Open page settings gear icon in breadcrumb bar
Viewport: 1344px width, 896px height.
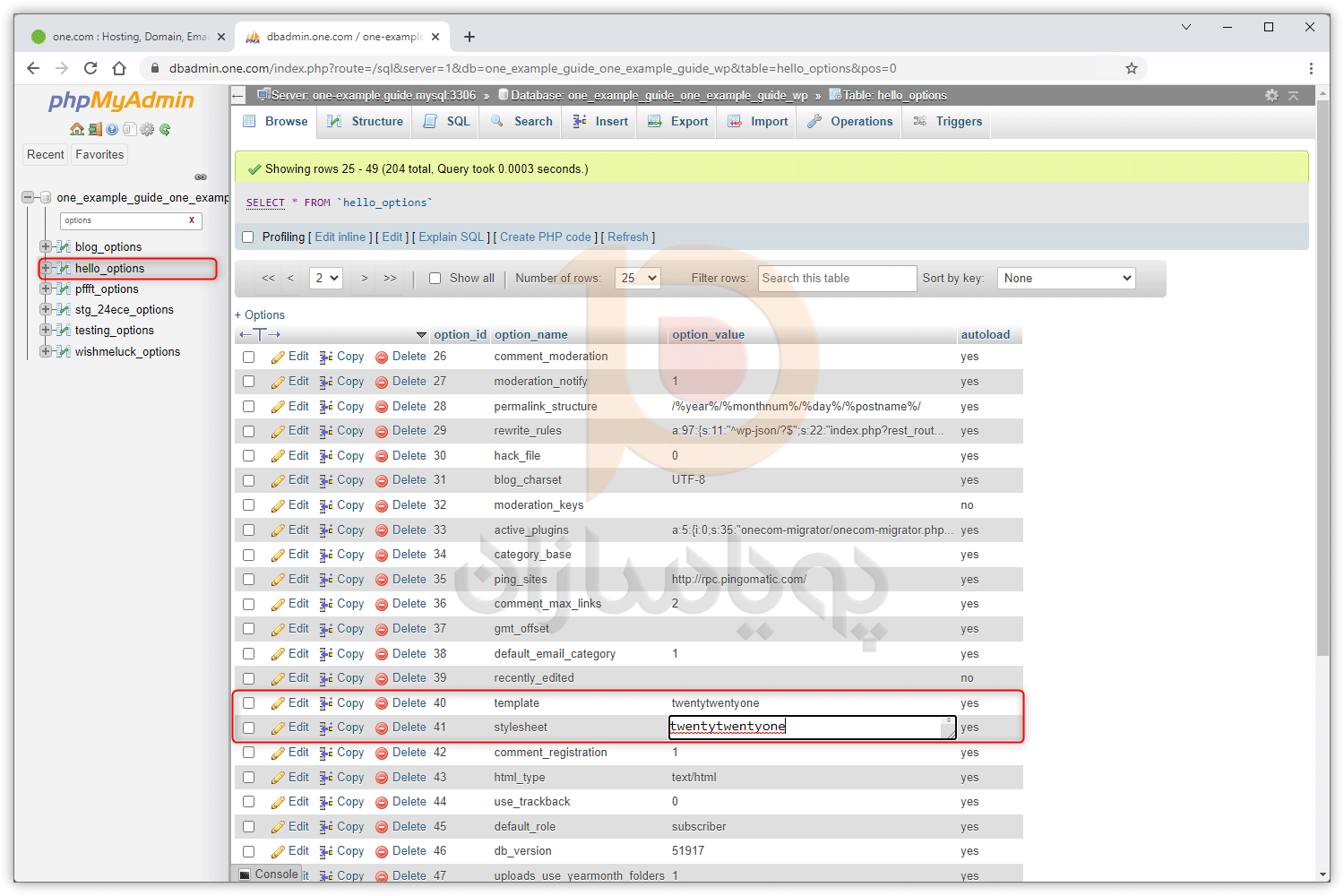[x=1271, y=95]
